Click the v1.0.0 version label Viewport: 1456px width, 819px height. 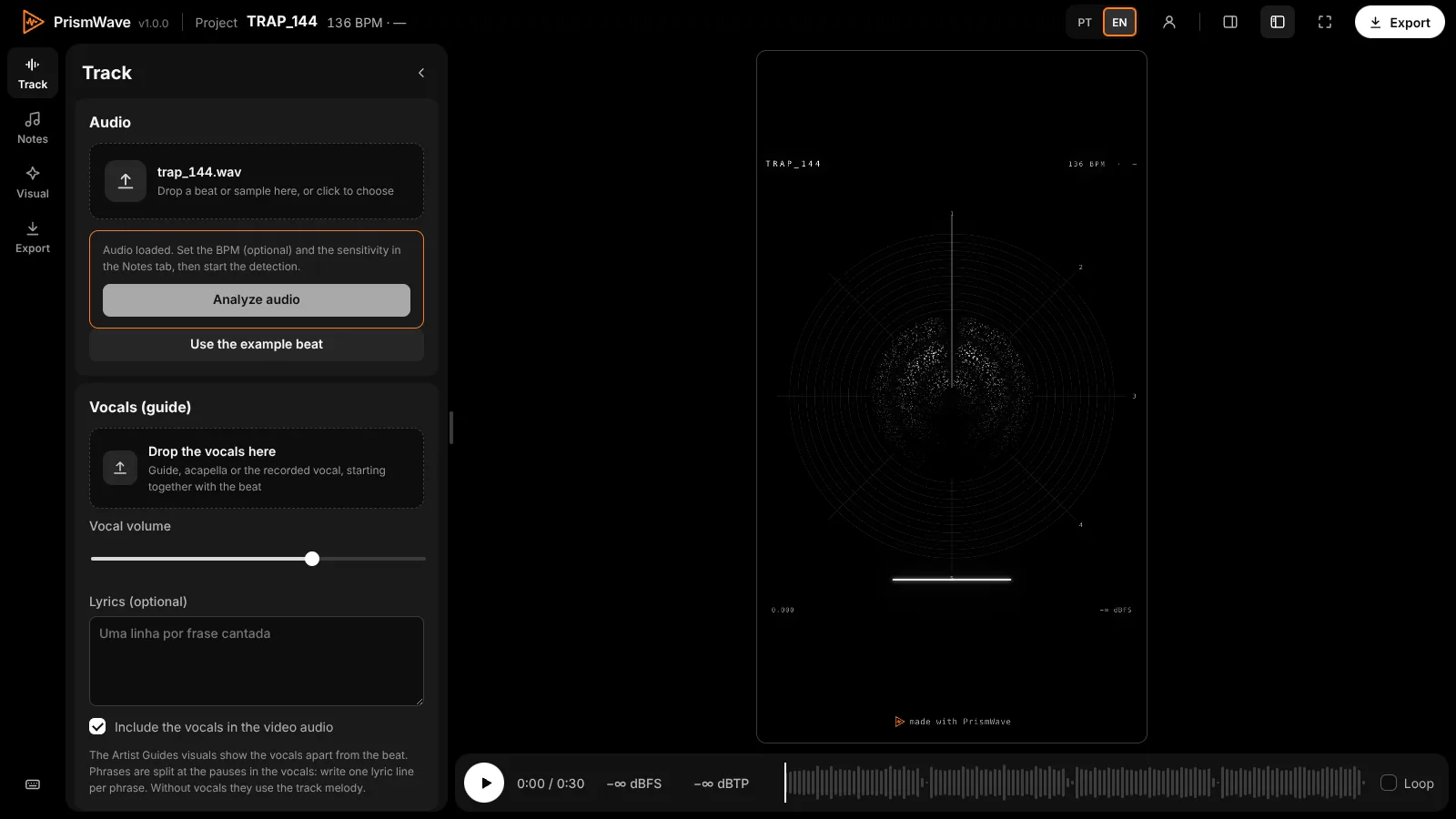coord(154,24)
